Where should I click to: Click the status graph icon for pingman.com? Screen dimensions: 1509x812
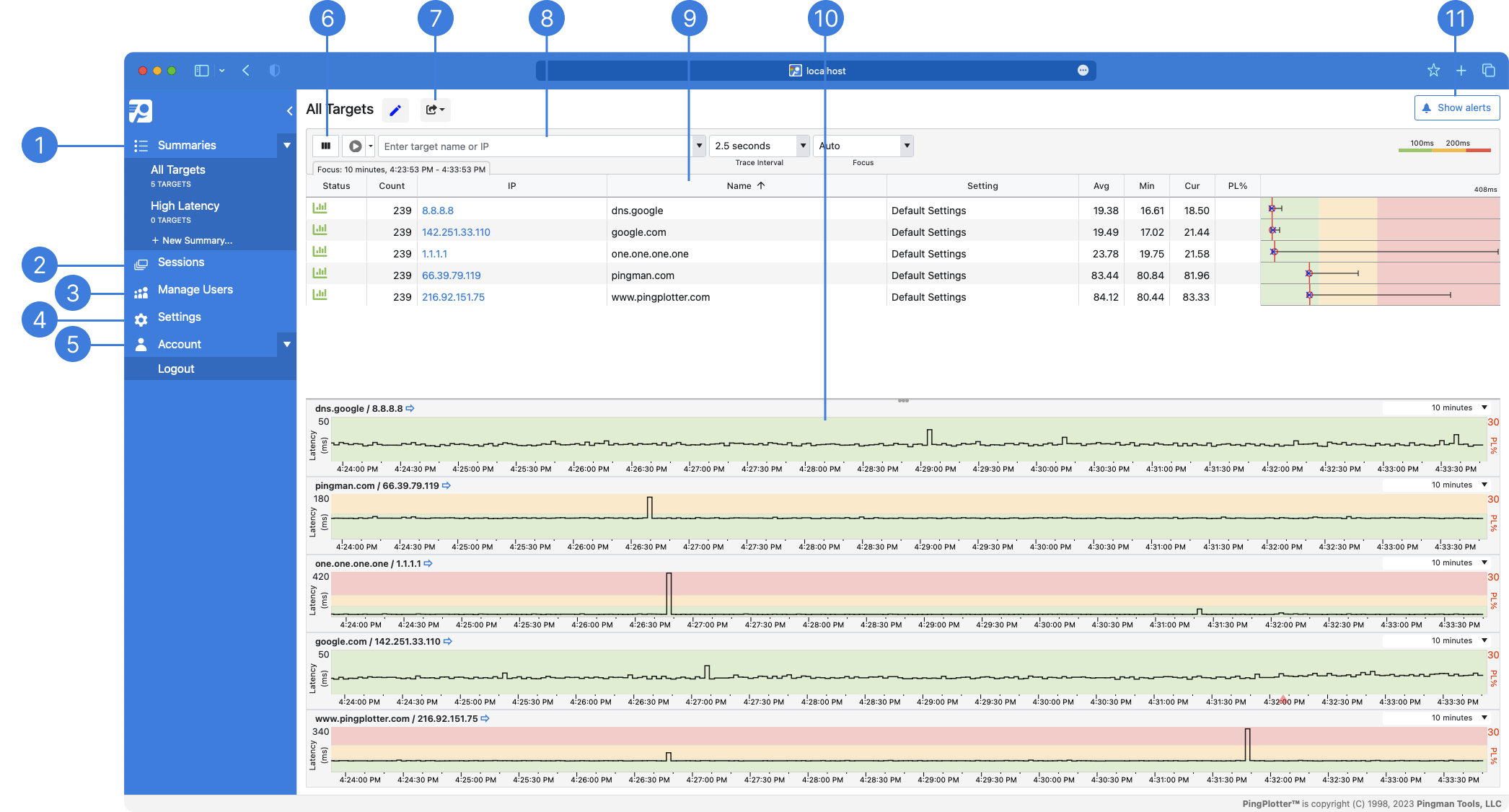pyautogui.click(x=320, y=273)
